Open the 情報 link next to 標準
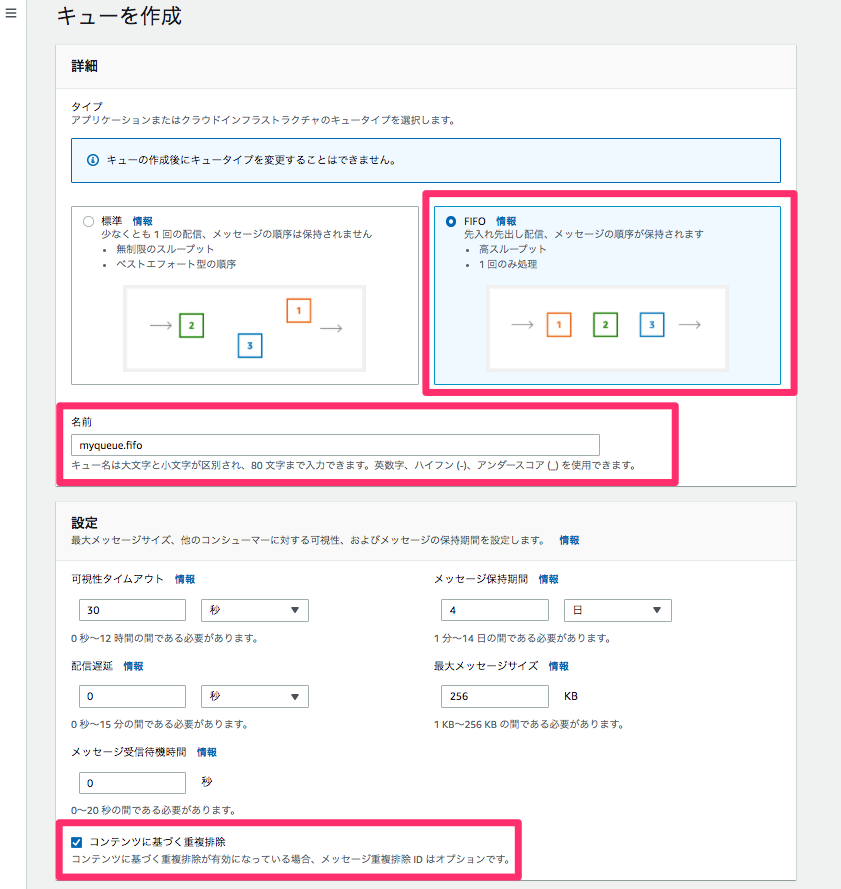Image resolution: width=841 pixels, height=889 pixels. (x=143, y=222)
